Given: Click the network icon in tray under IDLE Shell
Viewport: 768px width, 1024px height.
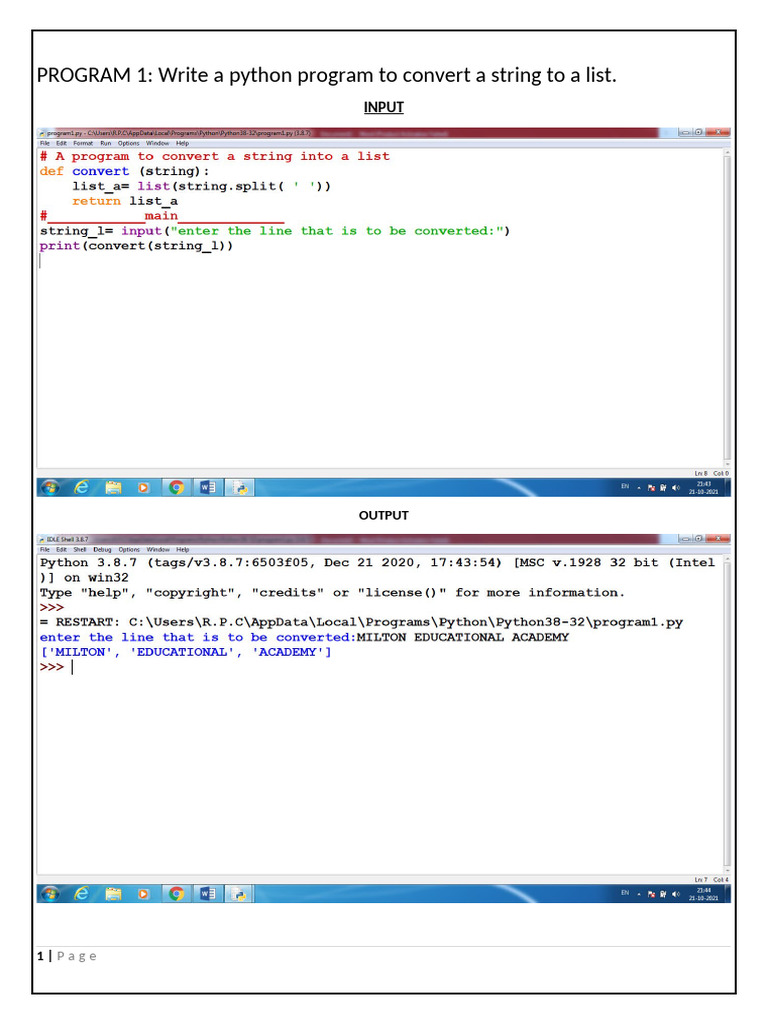Looking at the screenshot, I should 663,893.
